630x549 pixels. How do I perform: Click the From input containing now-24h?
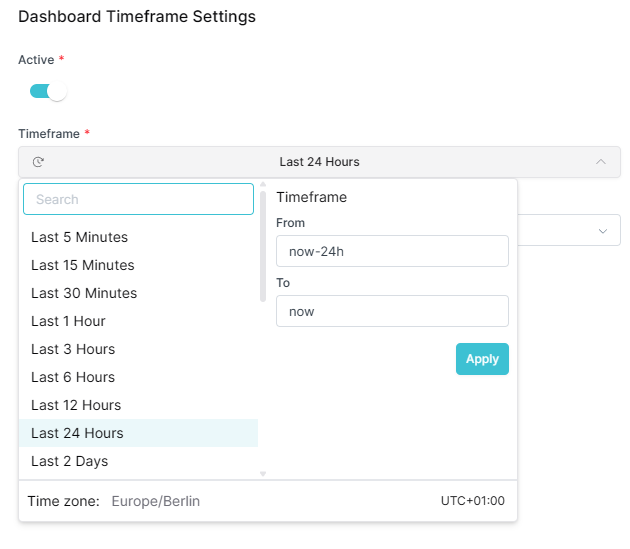click(x=392, y=251)
